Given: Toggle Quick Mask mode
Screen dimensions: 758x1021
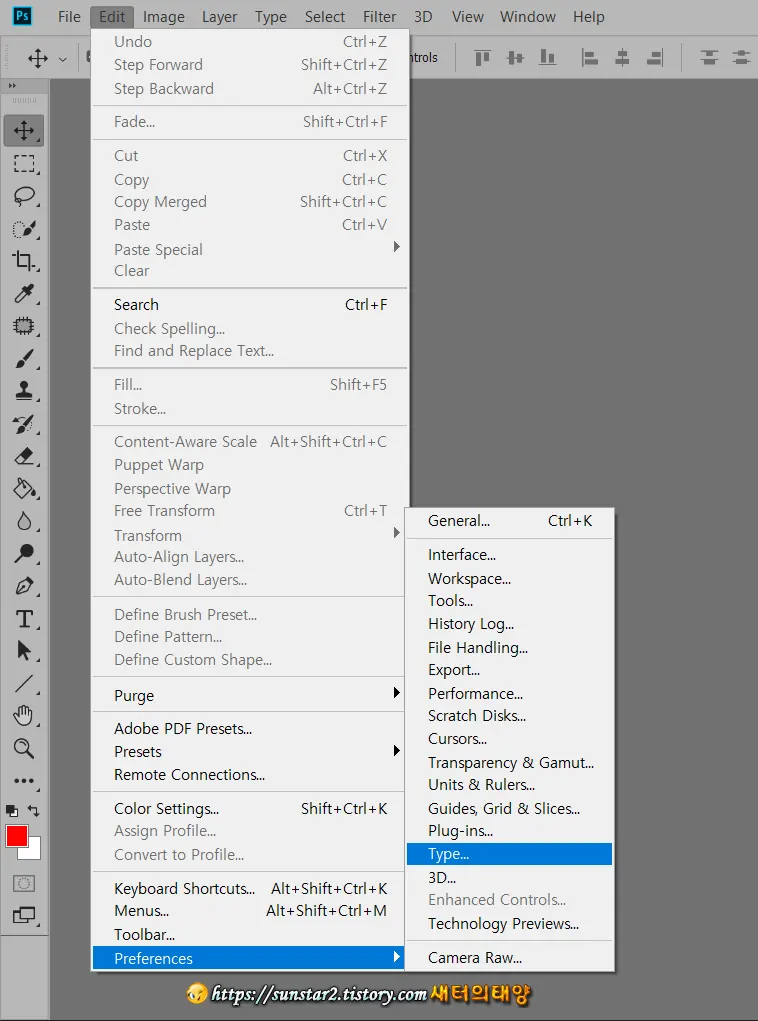Looking at the screenshot, I should click(24, 884).
